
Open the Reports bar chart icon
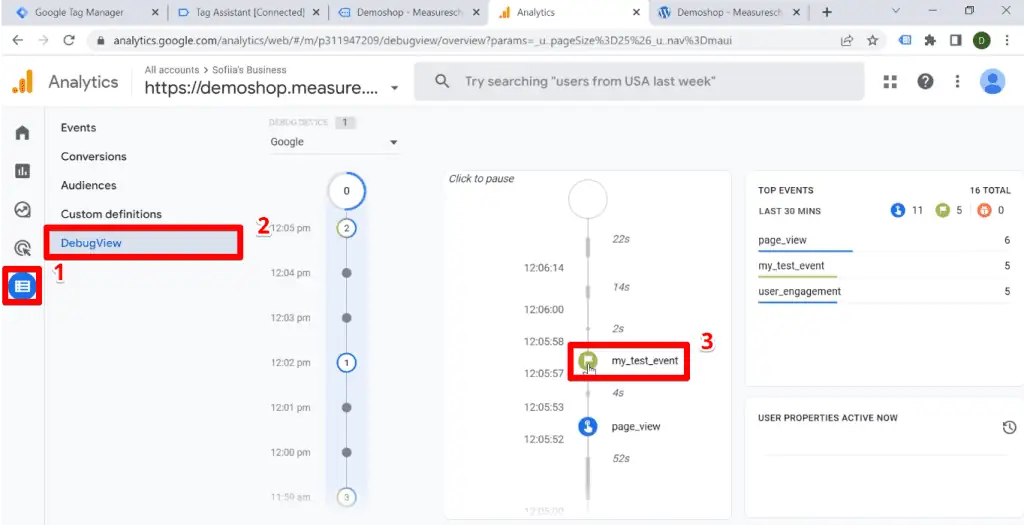coord(22,171)
